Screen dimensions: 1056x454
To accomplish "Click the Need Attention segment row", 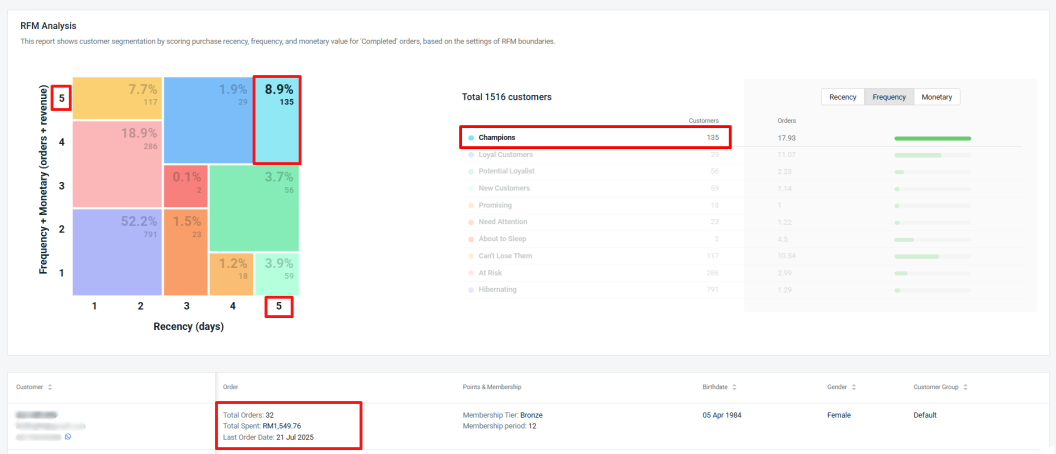I will [595, 222].
